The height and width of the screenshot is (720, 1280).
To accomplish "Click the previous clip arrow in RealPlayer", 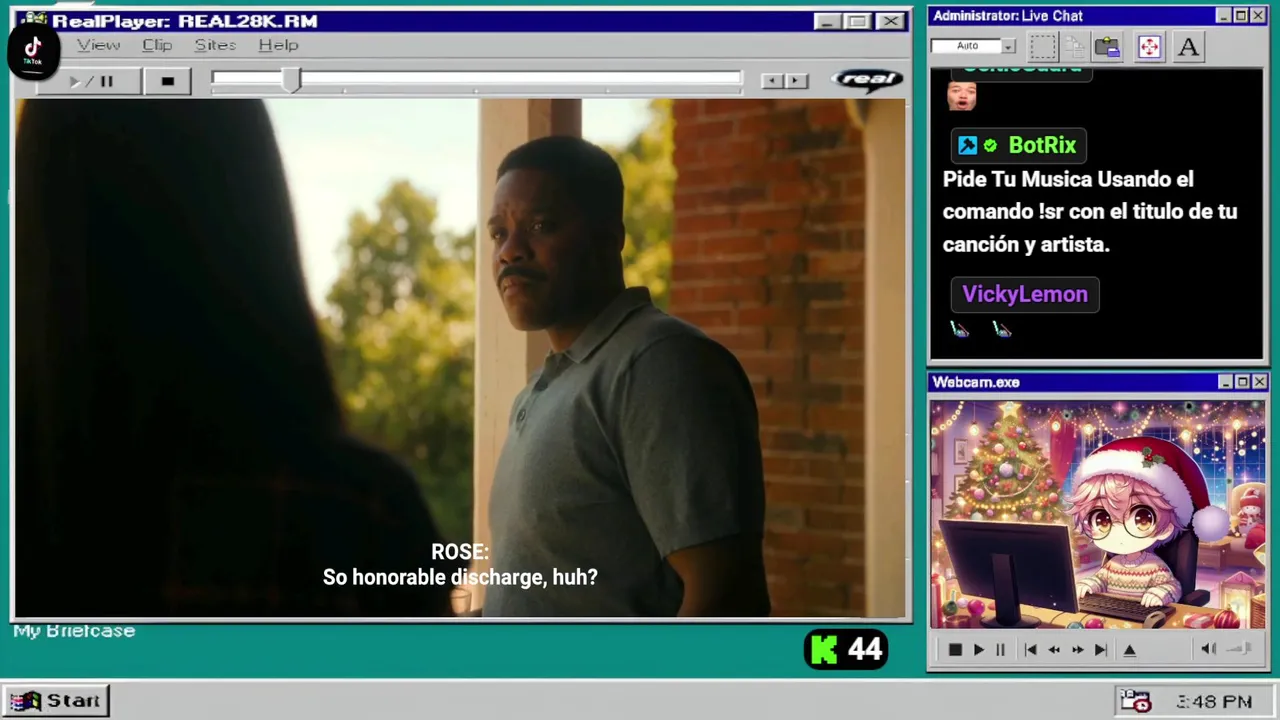I will 771,81.
